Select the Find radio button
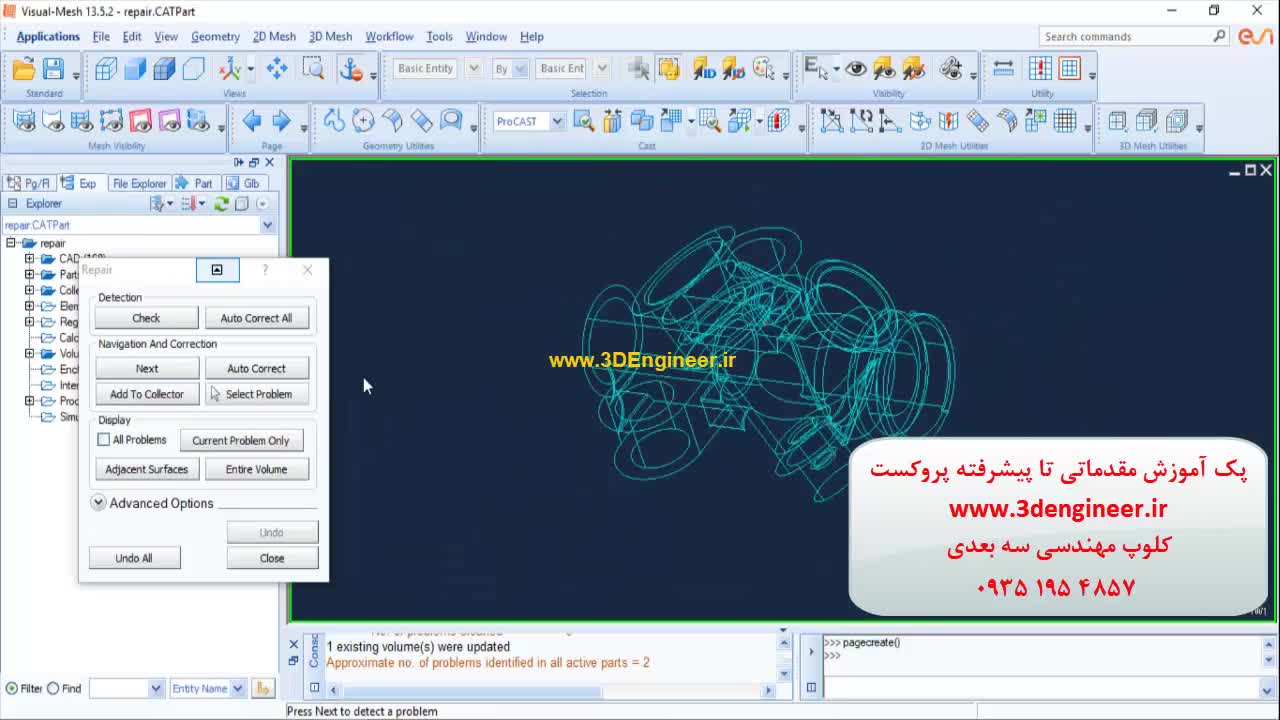This screenshot has width=1280, height=720. [53, 688]
